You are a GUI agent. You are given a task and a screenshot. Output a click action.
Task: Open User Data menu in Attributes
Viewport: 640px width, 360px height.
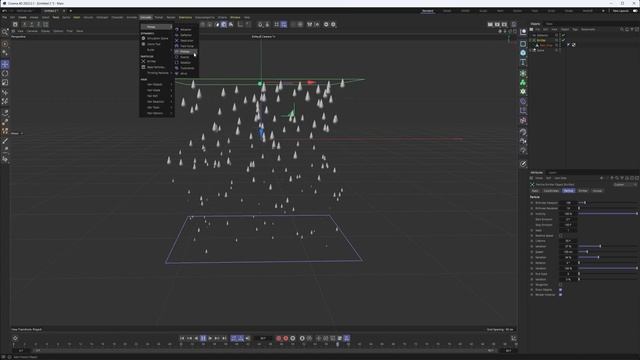tap(560, 178)
